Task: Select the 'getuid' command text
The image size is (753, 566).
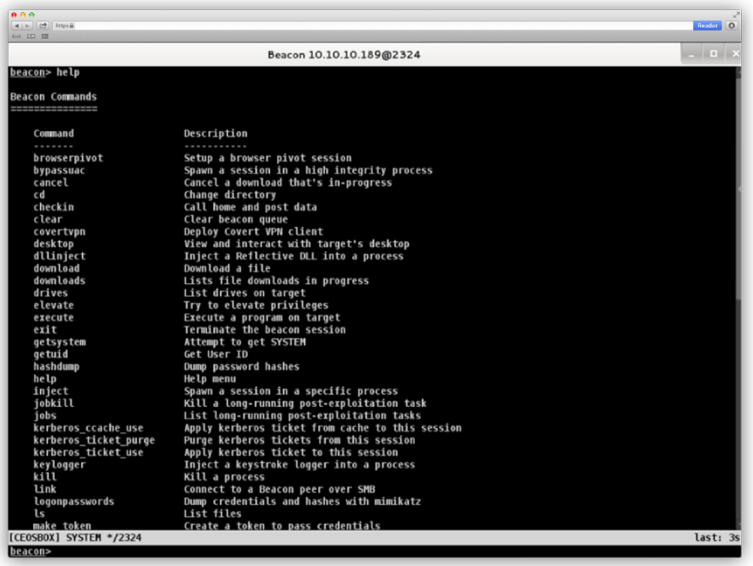Action: click(51, 354)
